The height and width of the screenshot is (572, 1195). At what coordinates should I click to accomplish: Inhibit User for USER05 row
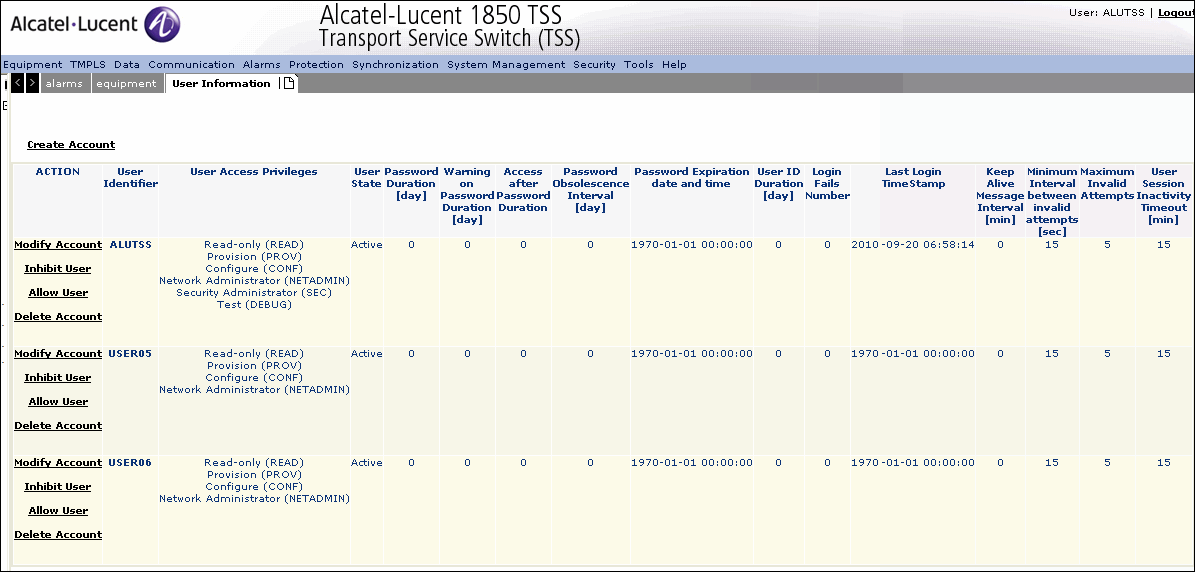(58, 378)
